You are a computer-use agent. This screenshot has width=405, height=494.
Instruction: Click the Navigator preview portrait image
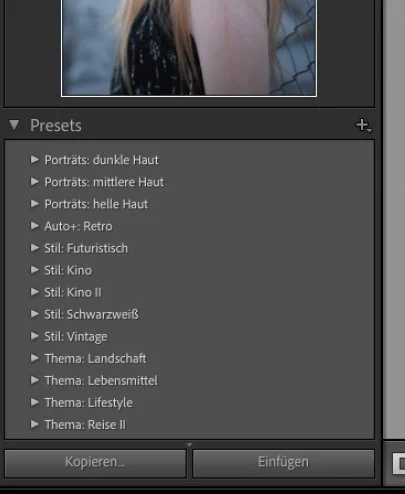[x=189, y=48]
